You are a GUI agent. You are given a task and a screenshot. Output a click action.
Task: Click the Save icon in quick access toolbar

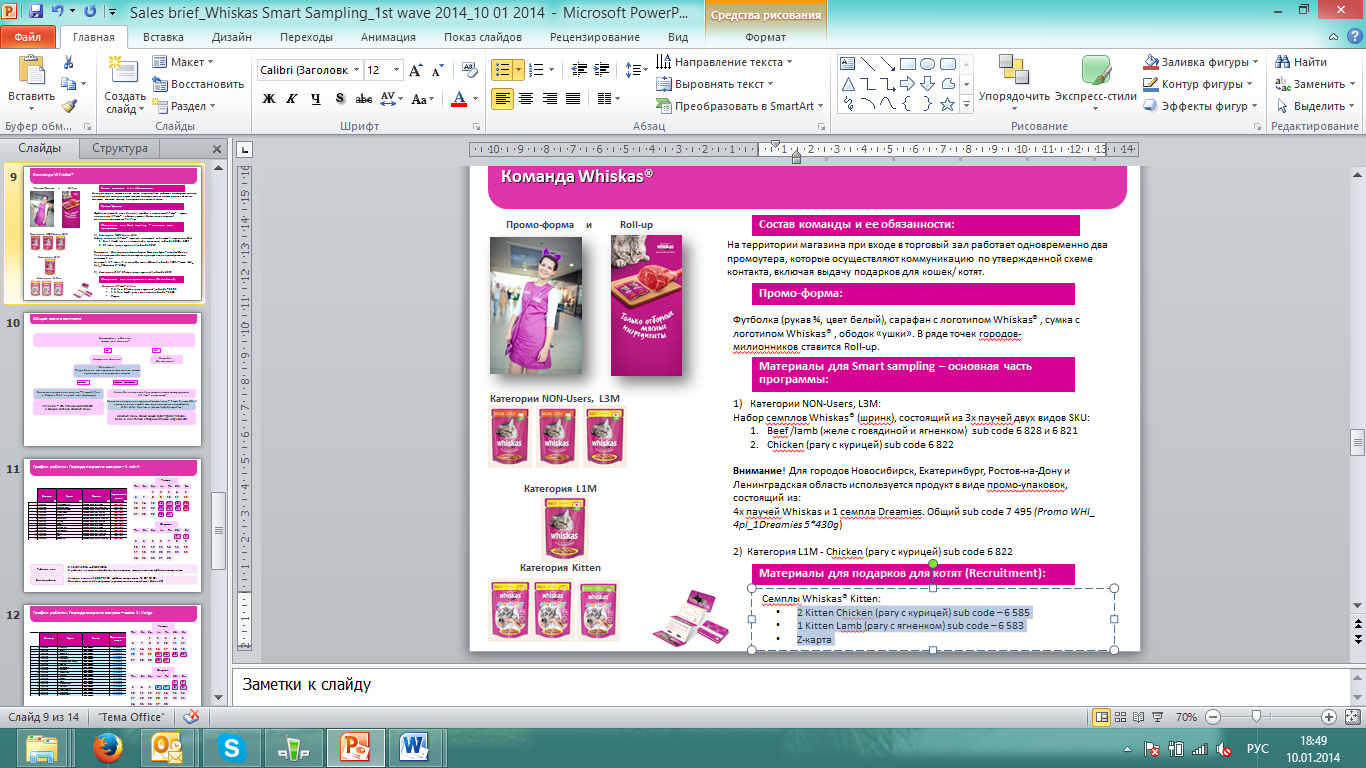(36, 13)
